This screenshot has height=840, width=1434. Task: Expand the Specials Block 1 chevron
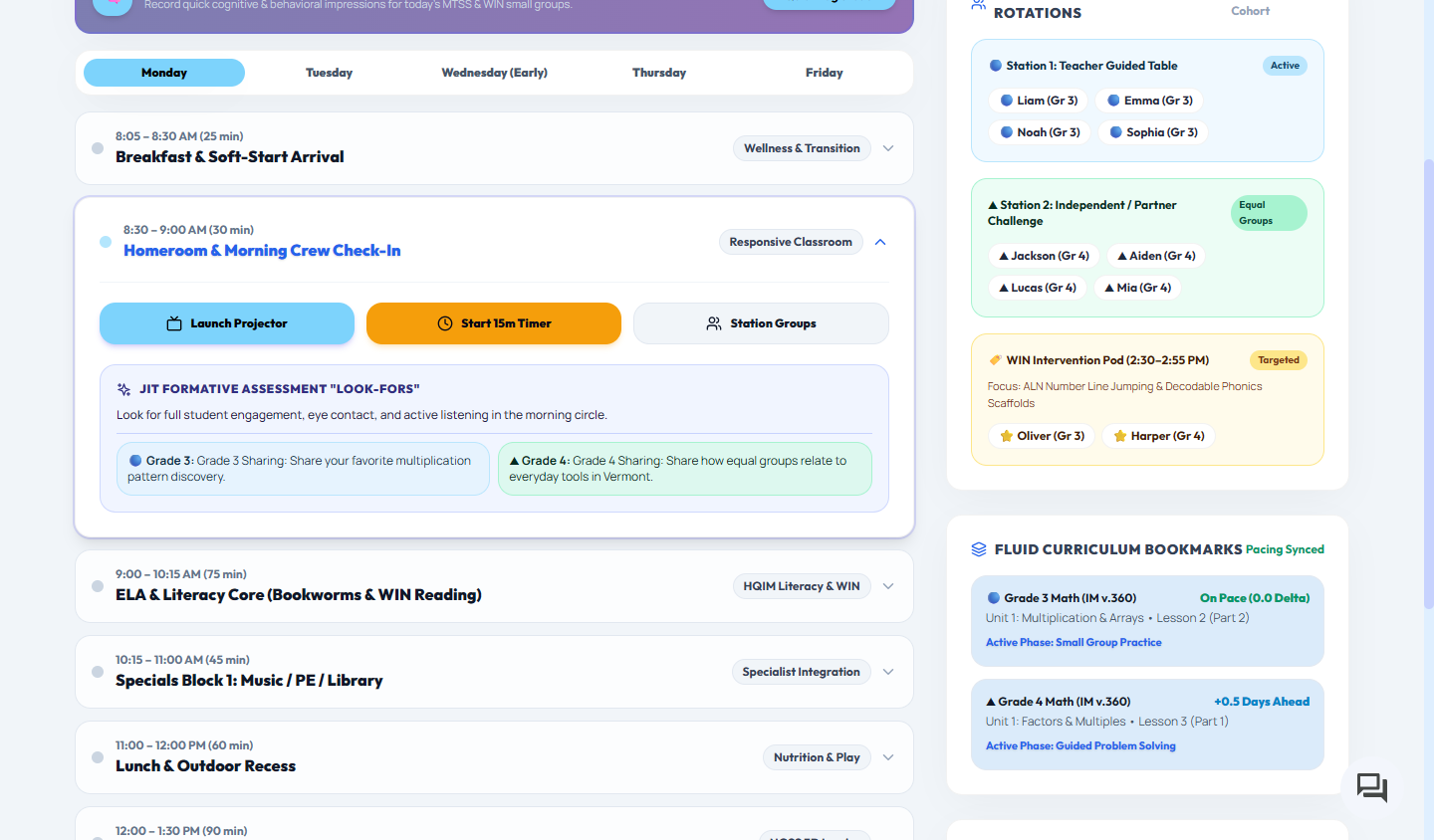click(888, 672)
